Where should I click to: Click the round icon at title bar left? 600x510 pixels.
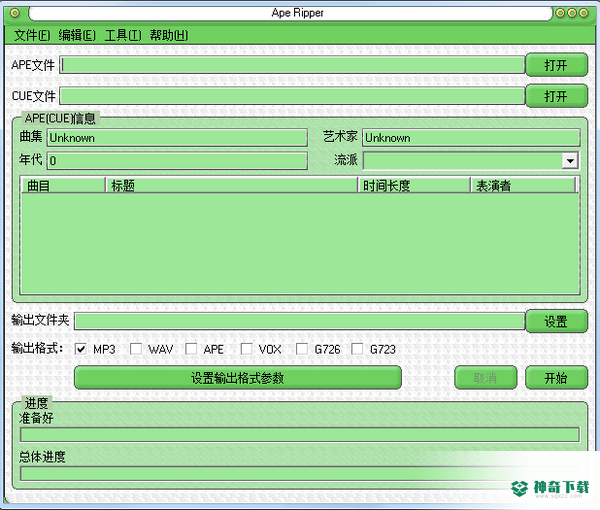coord(15,13)
